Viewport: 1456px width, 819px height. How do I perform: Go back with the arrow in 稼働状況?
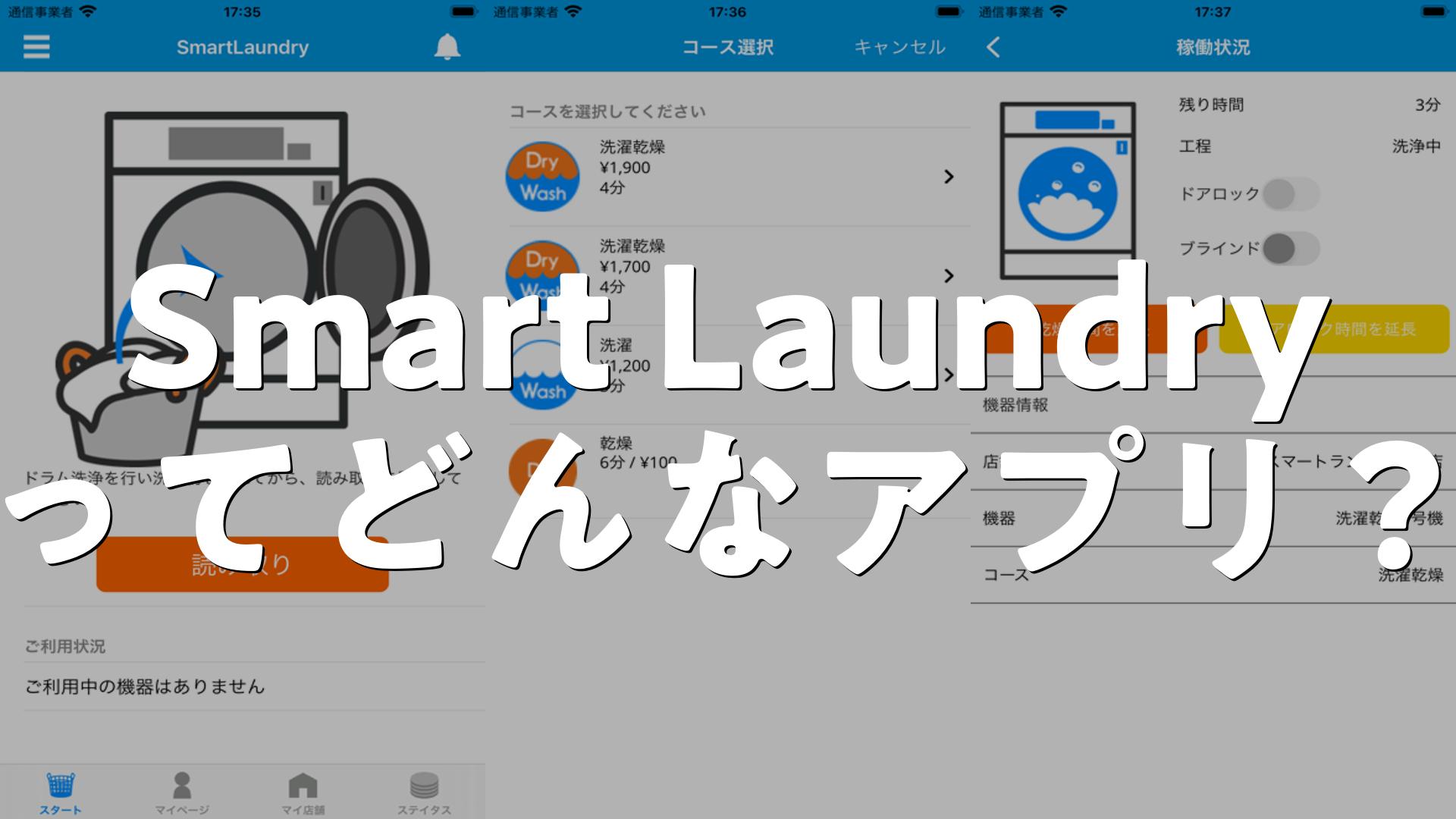[x=993, y=47]
